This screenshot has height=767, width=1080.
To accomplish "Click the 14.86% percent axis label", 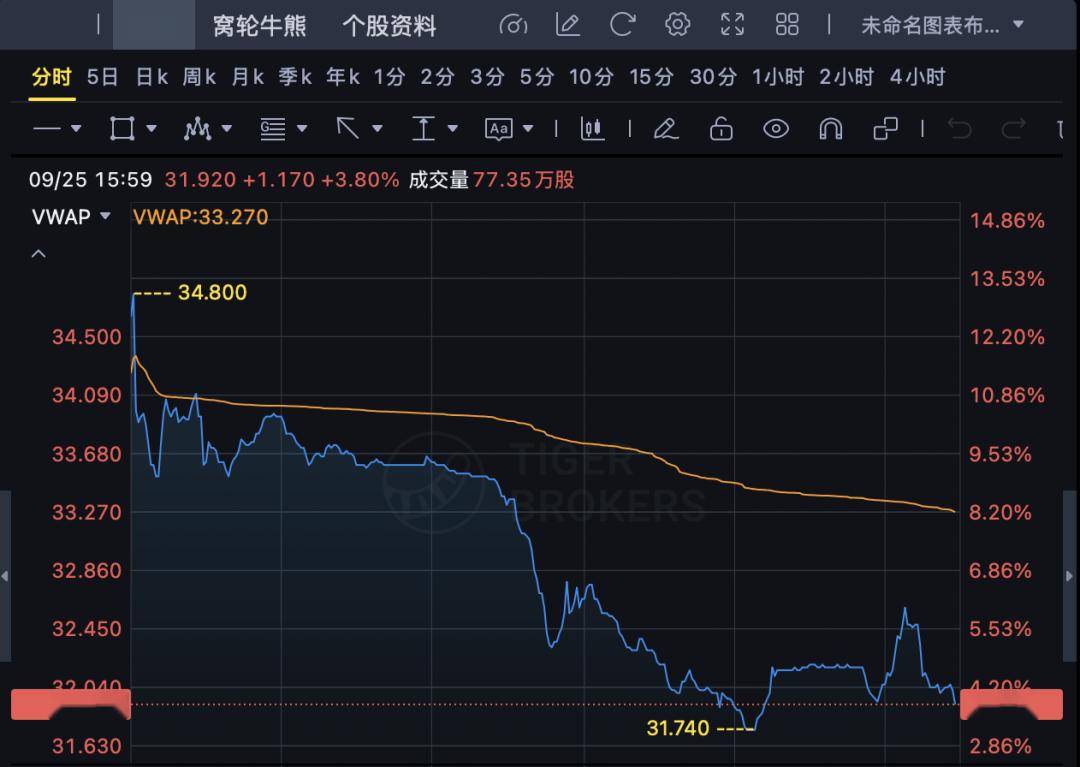I will coord(1007,220).
